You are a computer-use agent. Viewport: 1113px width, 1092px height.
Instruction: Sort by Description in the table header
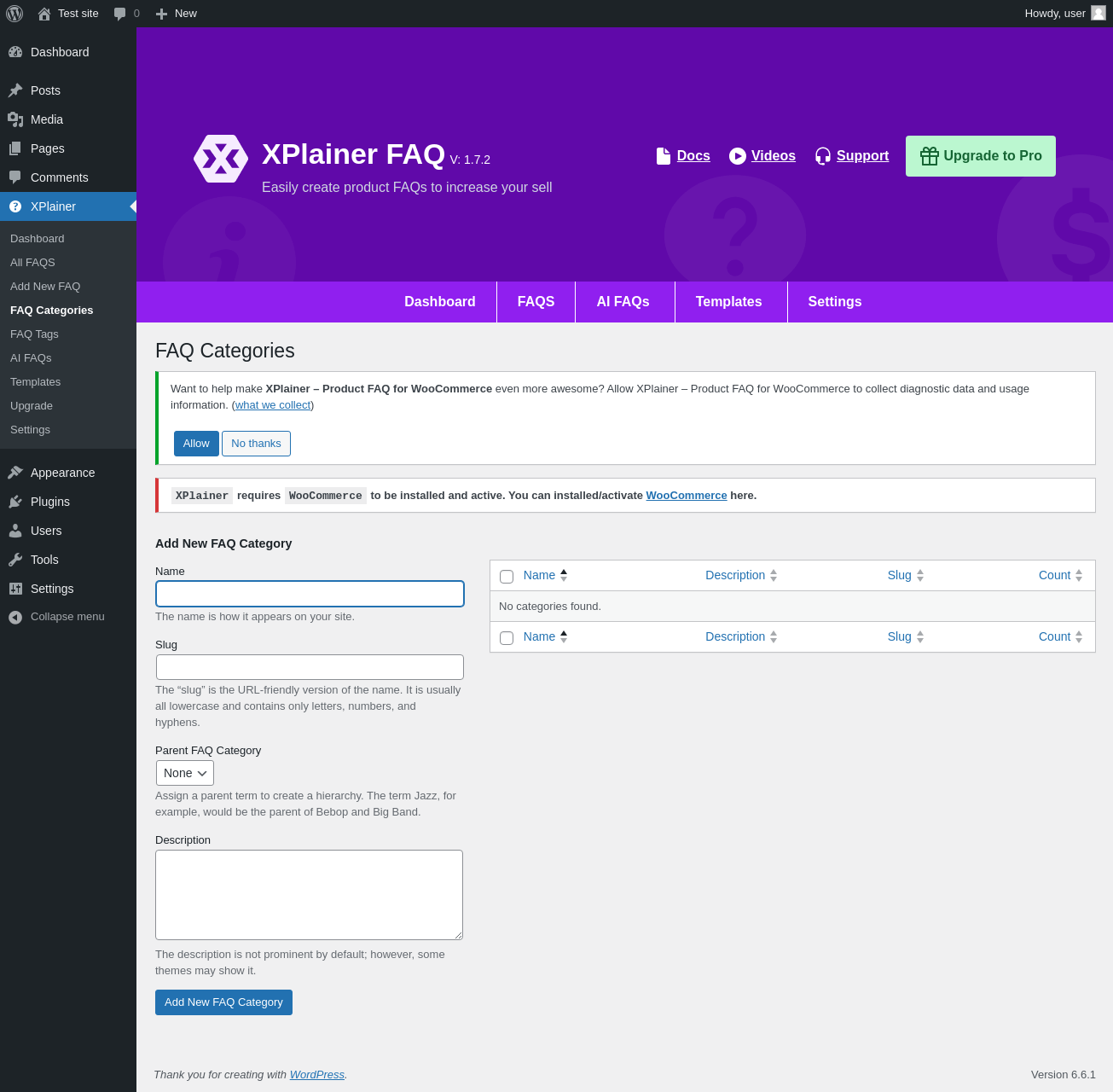(741, 576)
